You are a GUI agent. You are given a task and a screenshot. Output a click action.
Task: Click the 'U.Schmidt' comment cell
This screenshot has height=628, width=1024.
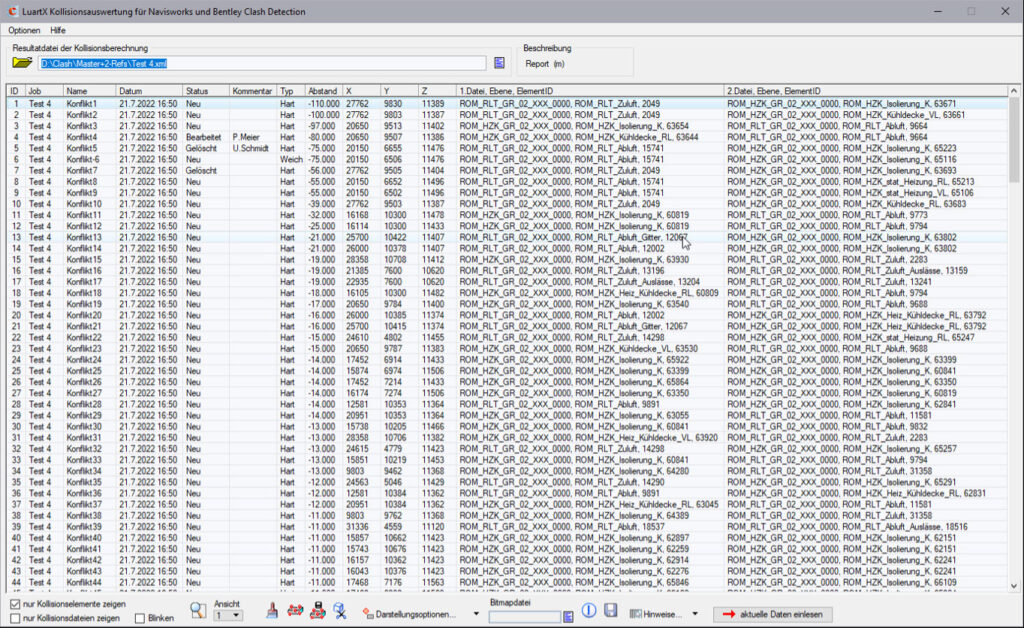251,148
